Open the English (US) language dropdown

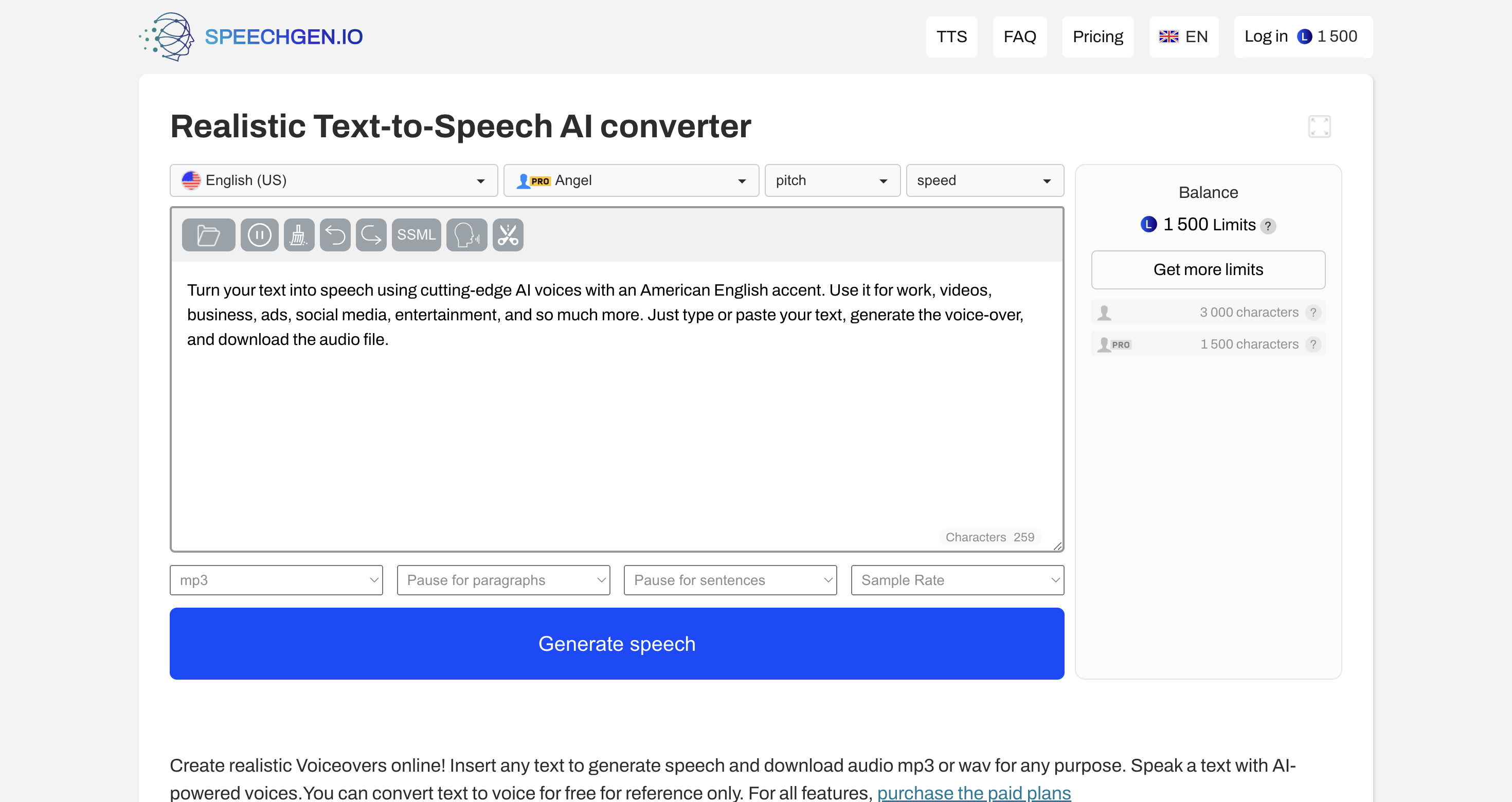[333, 180]
